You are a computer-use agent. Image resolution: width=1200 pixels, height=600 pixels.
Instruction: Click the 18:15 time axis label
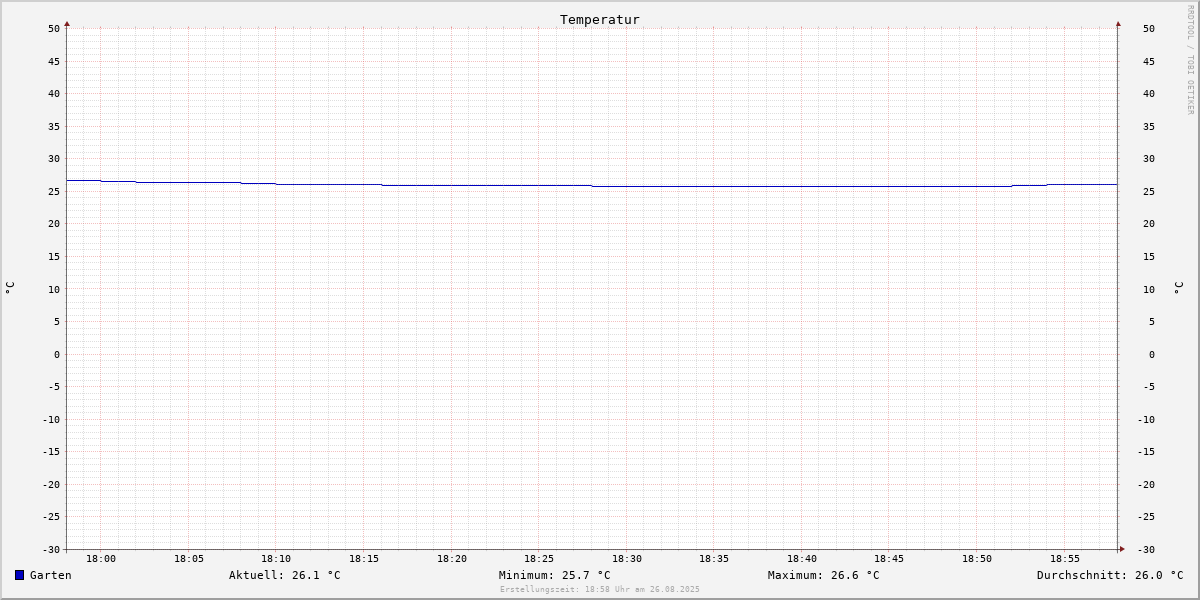pyautogui.click(x=364, y=559)
